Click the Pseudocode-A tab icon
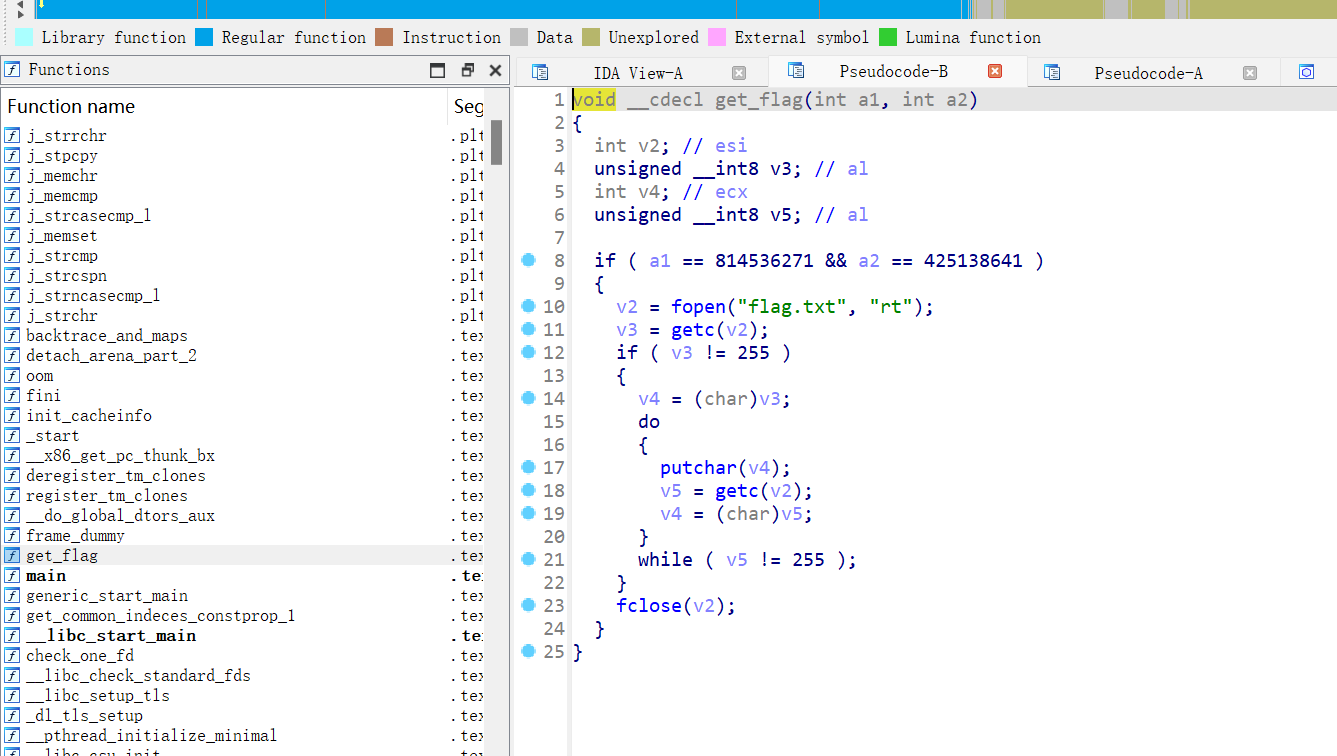 click(1052, 73)
